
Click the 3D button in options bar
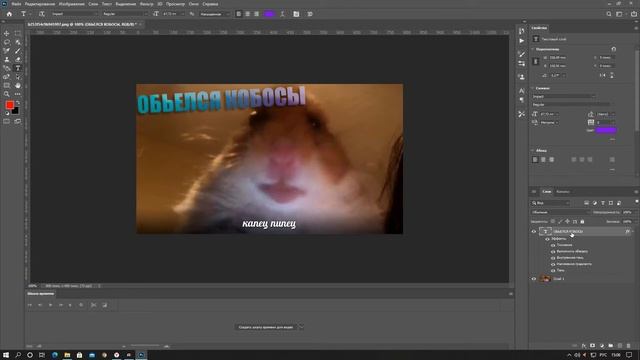tap(310, 14)
